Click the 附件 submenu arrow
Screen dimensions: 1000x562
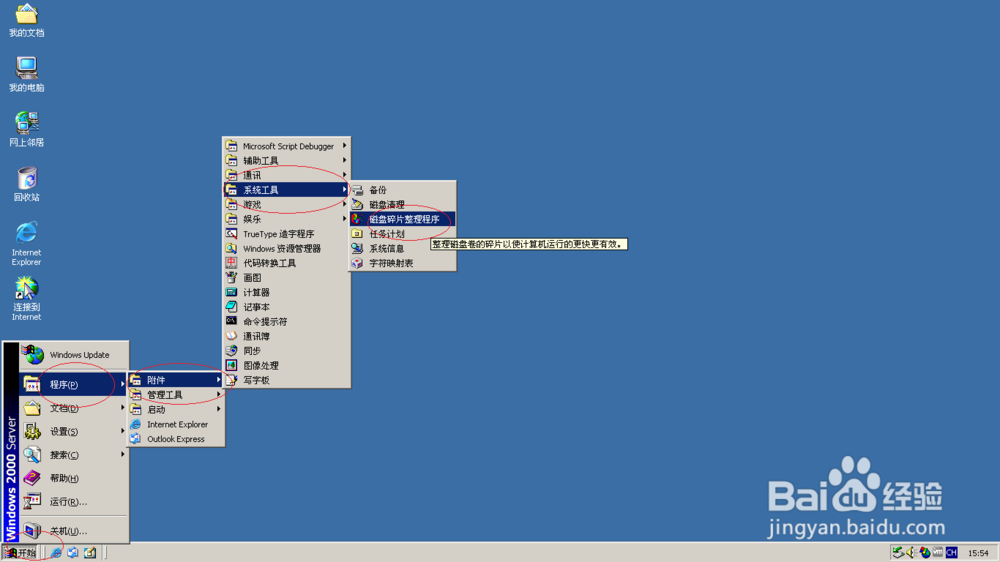coord(218,380)
